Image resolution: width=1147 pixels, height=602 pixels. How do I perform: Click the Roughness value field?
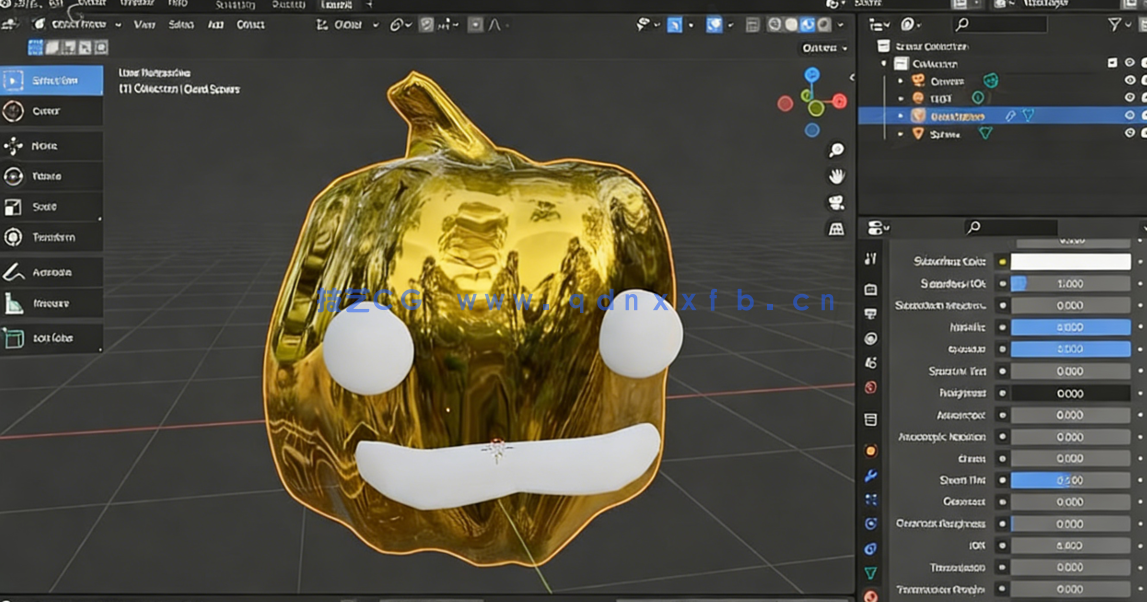(x=1070, y=393)
